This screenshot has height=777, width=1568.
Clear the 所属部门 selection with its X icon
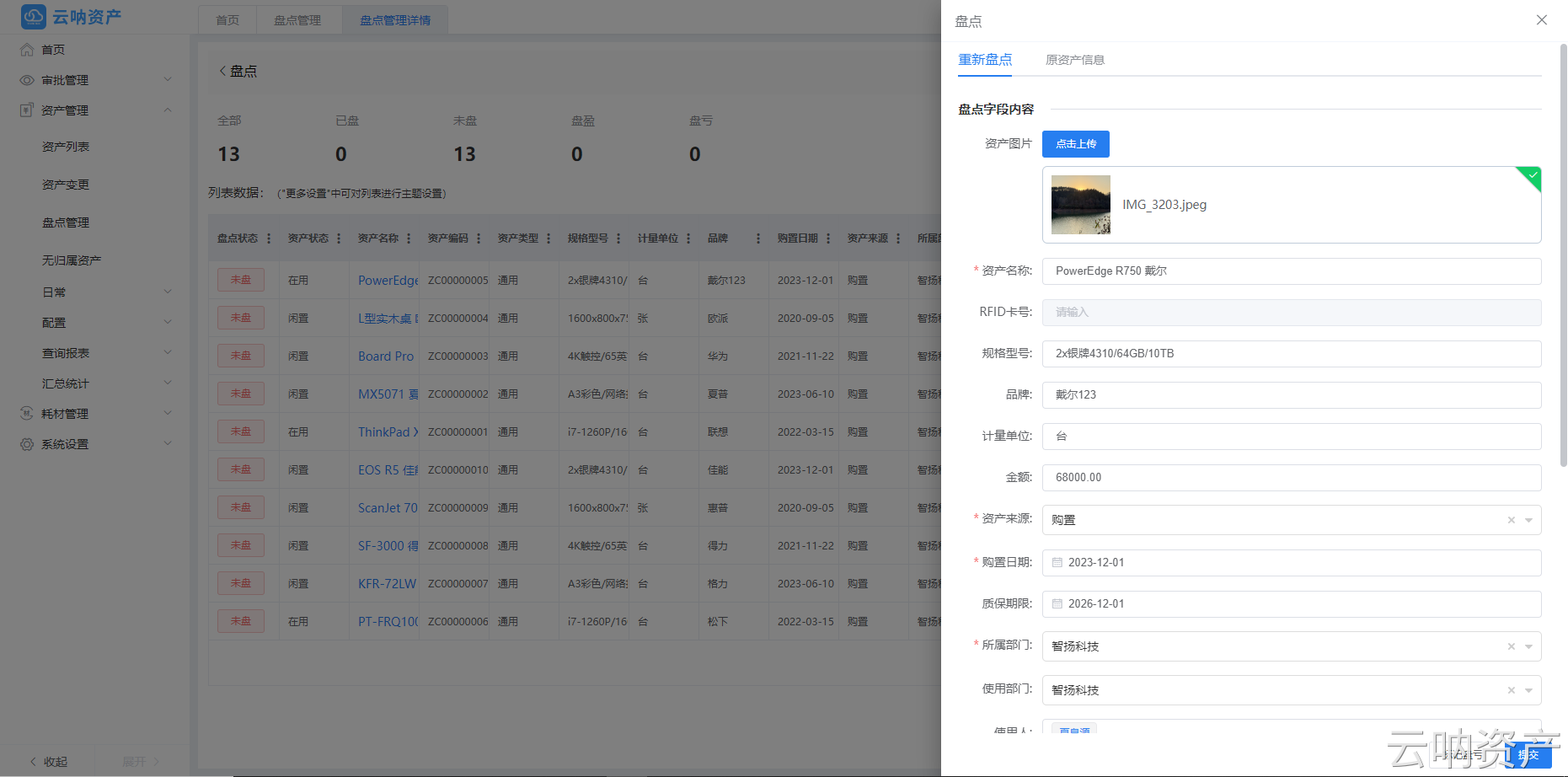(x=1511, y=646)
